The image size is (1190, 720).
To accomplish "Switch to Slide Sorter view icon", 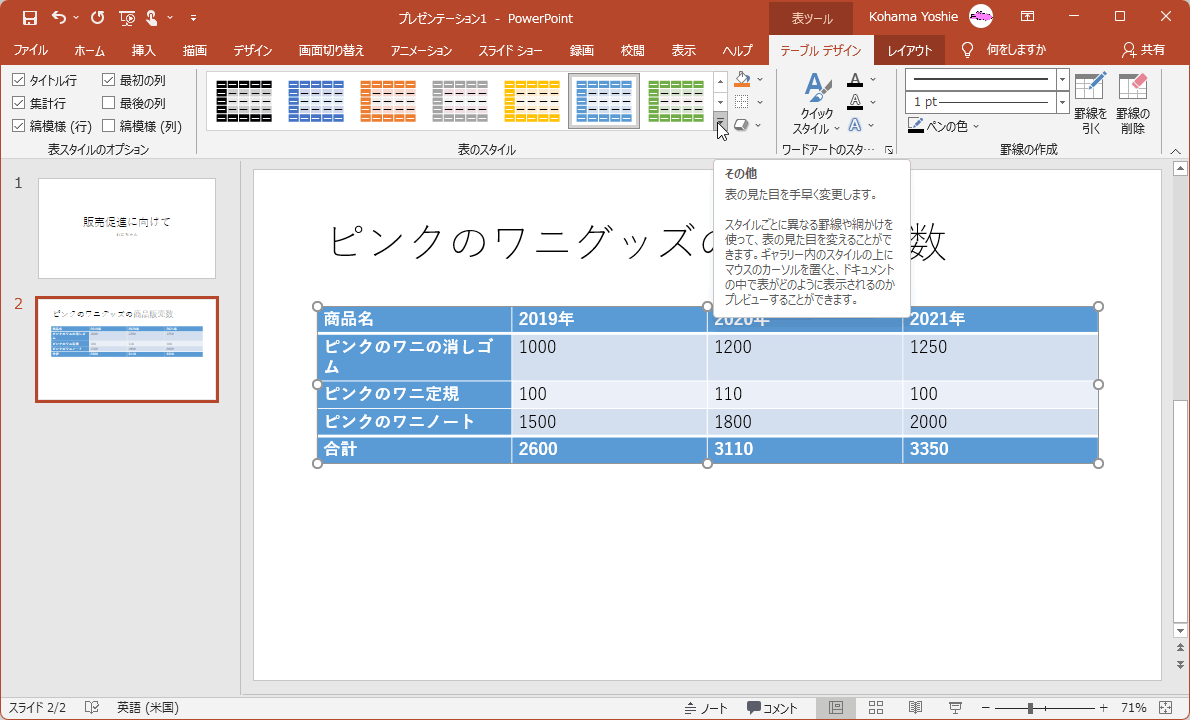I will tap(876, 707).
